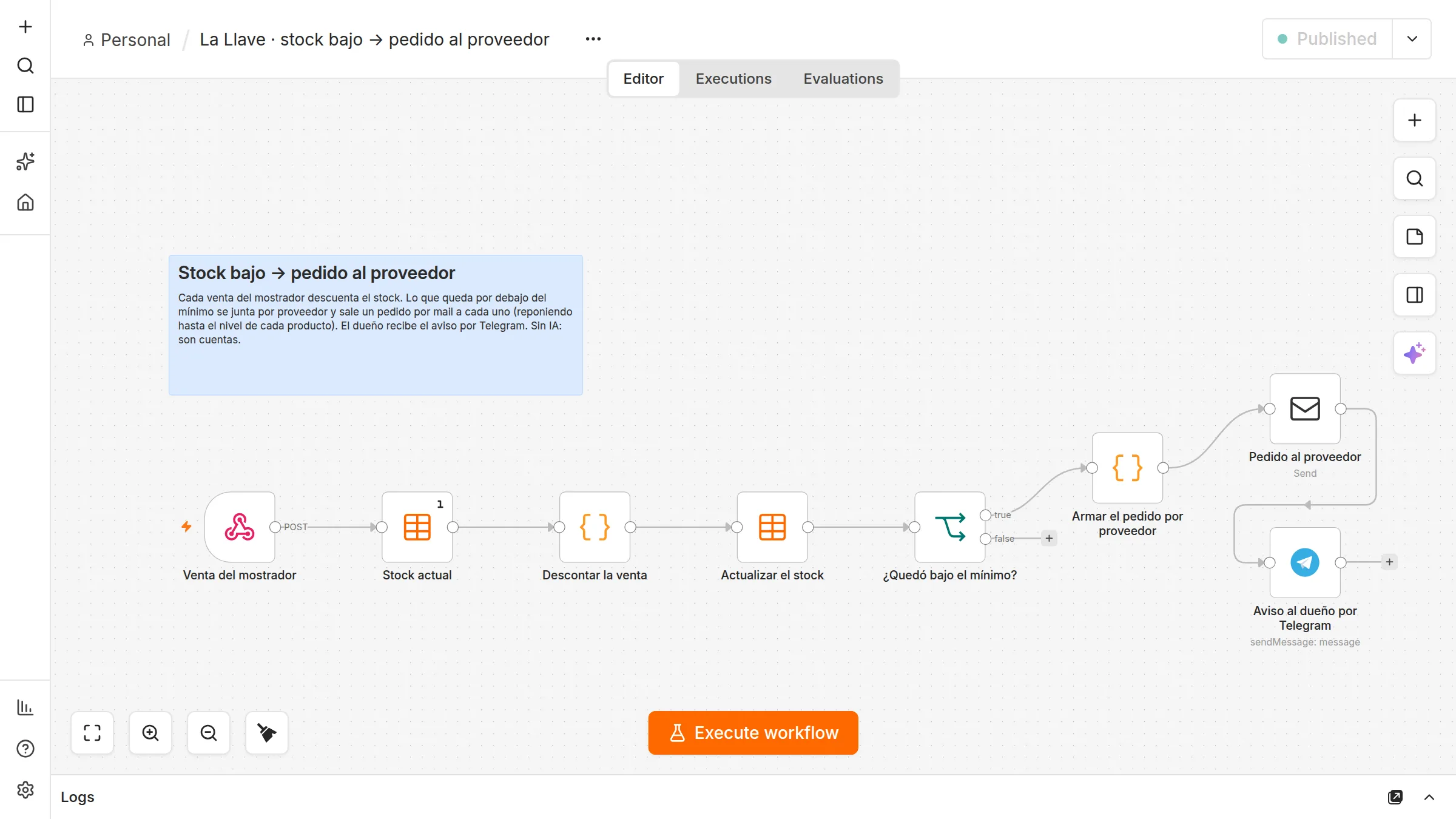
Task: Tidy up nodes with the broom icon
Action: (x=267, y=733)
